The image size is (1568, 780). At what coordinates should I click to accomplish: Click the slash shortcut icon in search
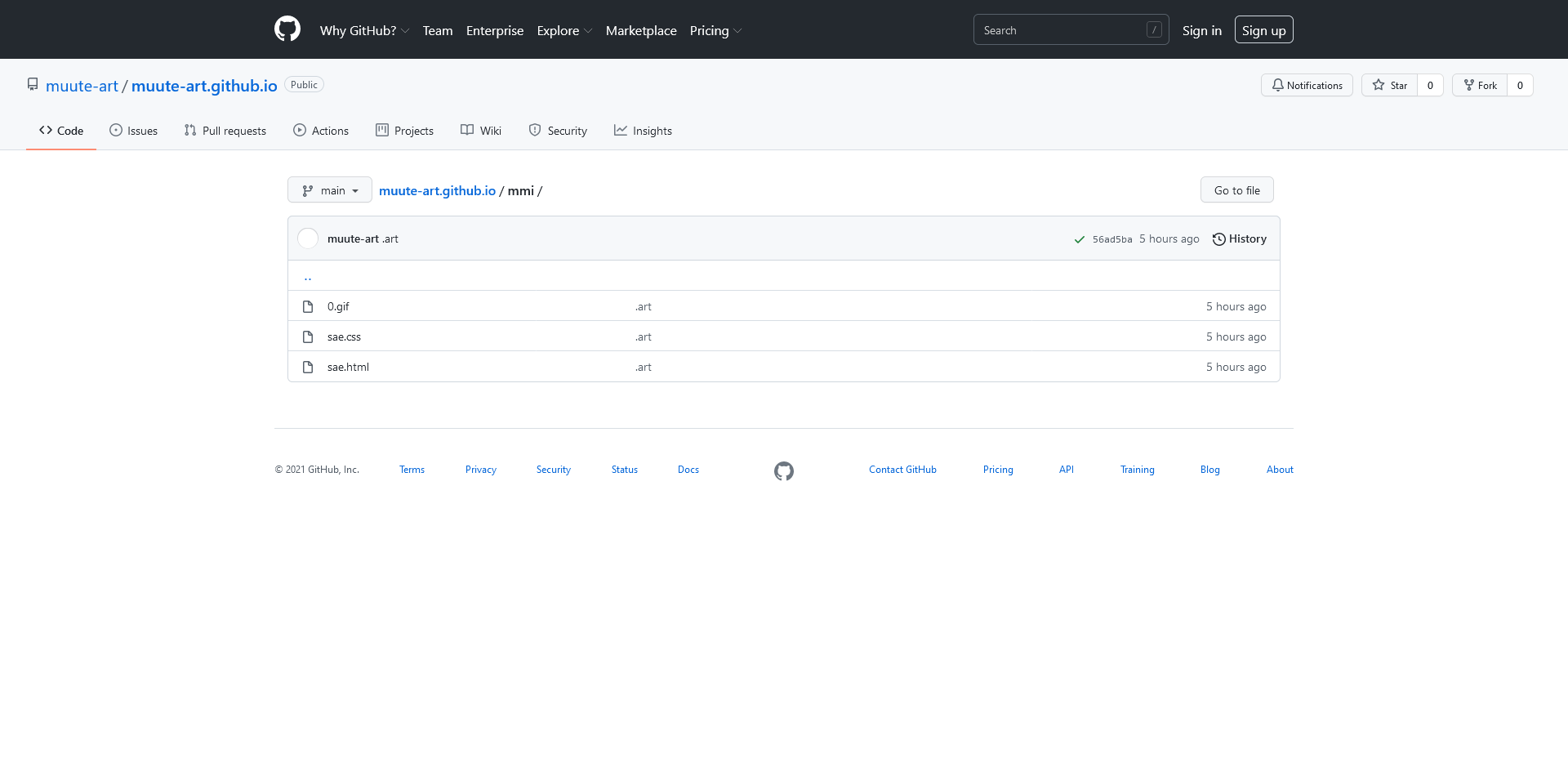pos(1154,30)
